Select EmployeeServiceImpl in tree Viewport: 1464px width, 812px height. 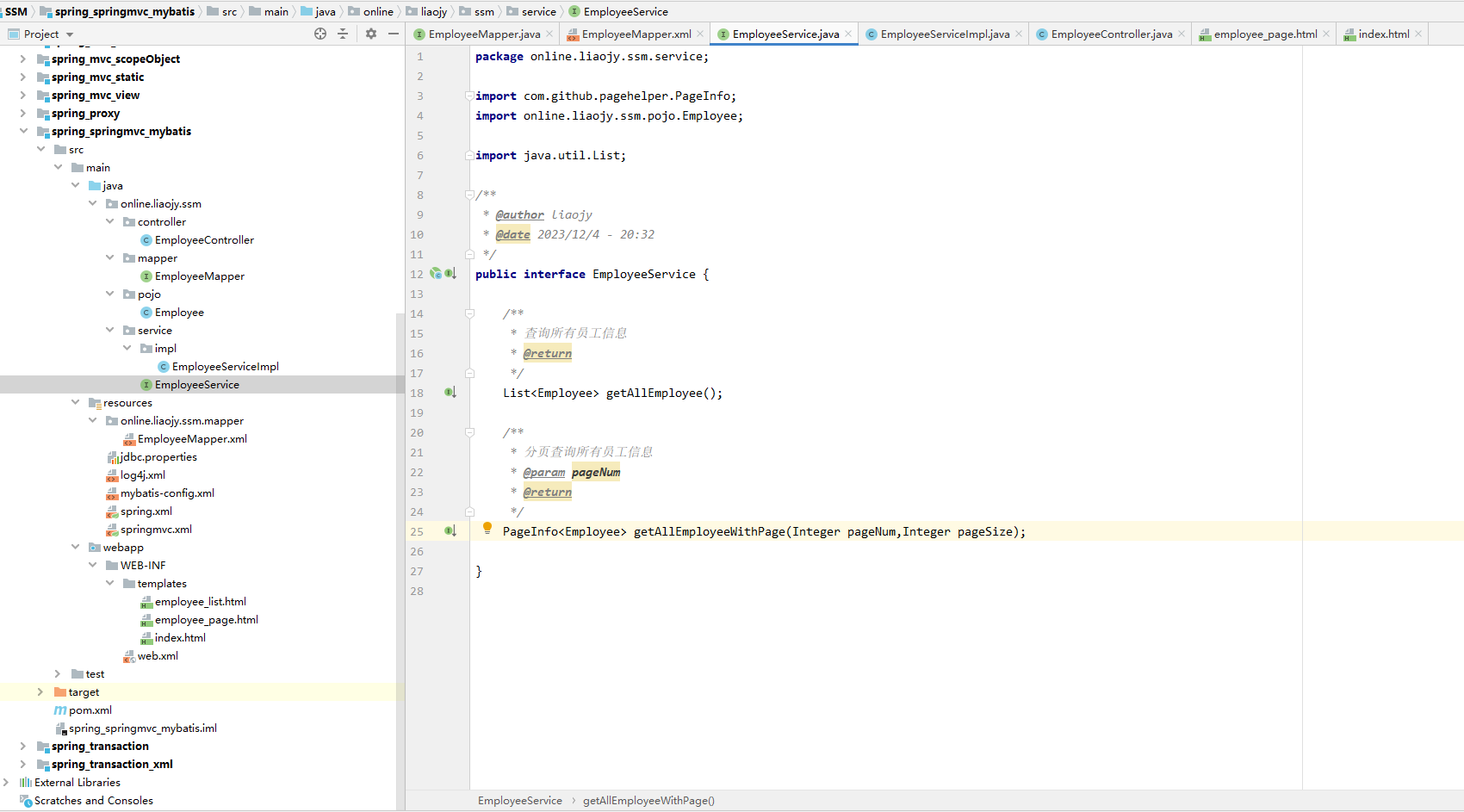(225, 366)
